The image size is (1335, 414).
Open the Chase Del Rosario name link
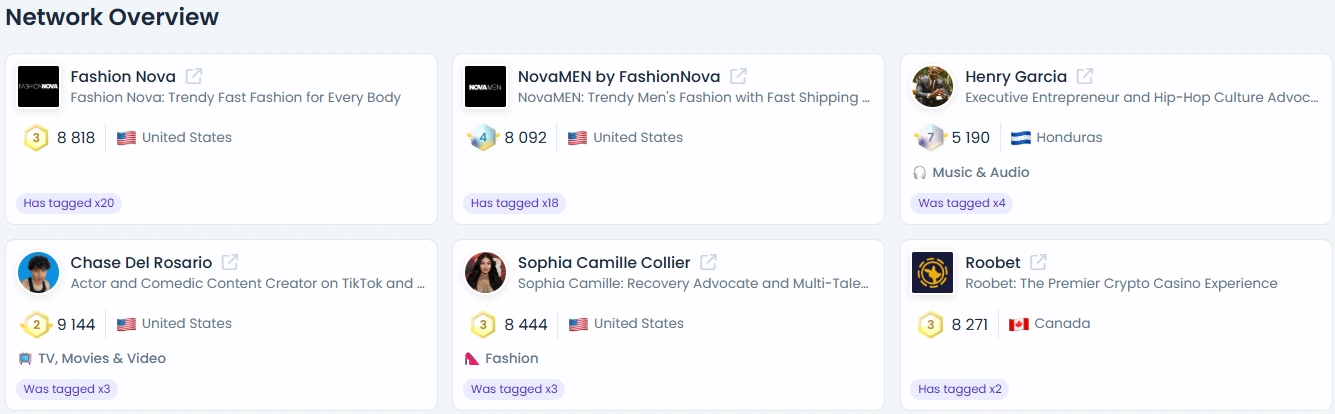[x=141, y=262]
